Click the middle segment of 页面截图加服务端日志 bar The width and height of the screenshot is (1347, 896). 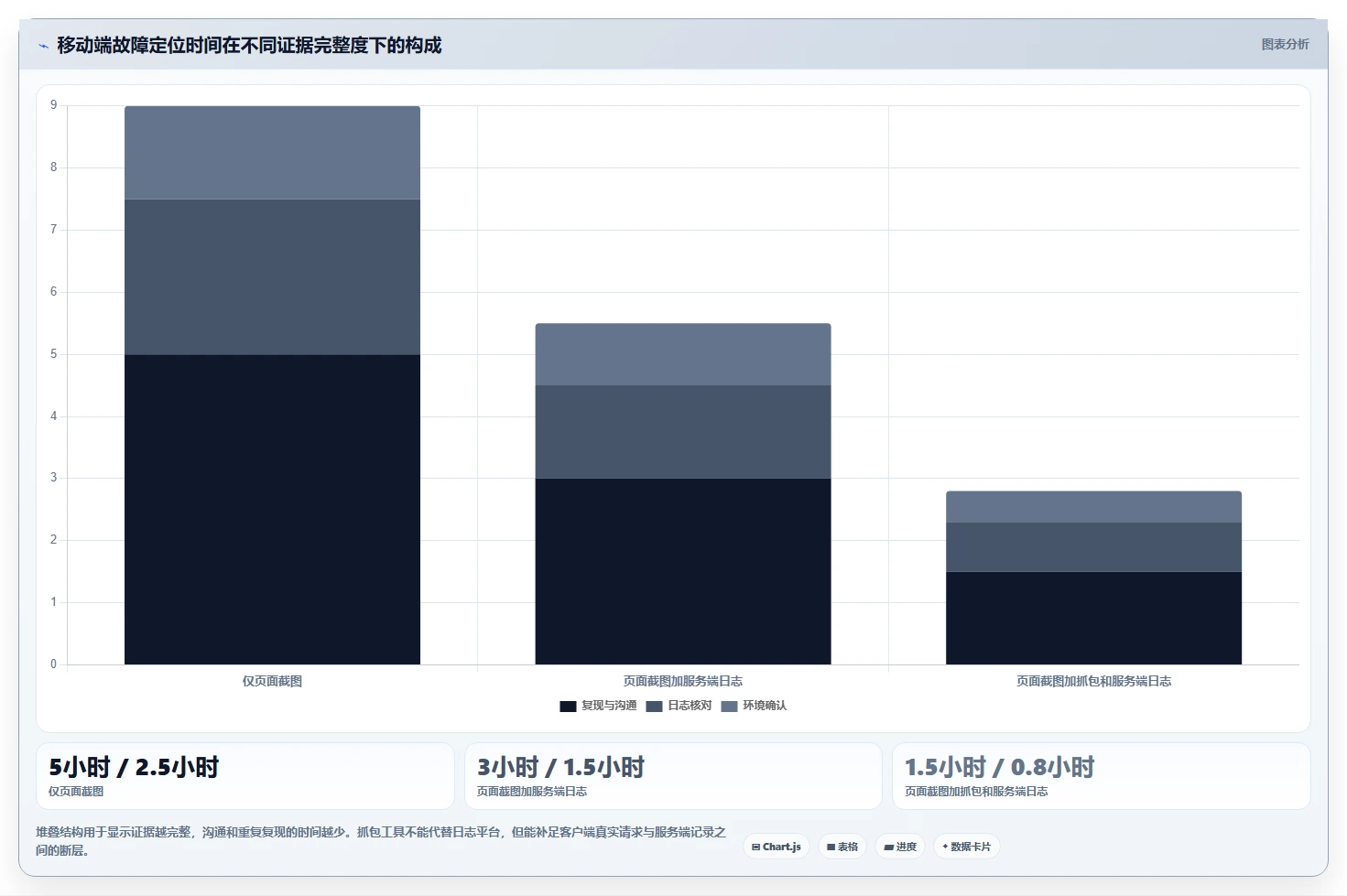point(683,432)
